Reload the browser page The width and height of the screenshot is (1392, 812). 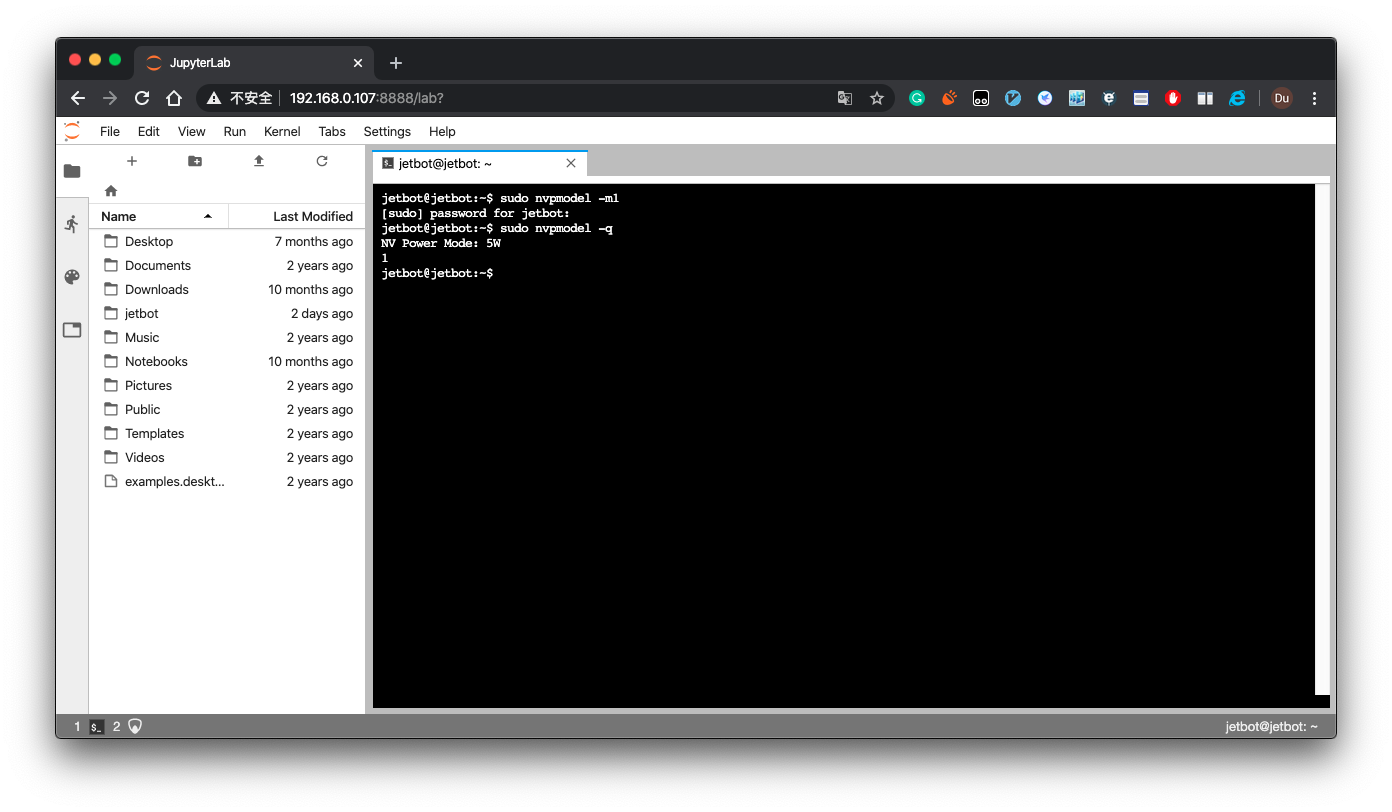click(x=142, y=98)
